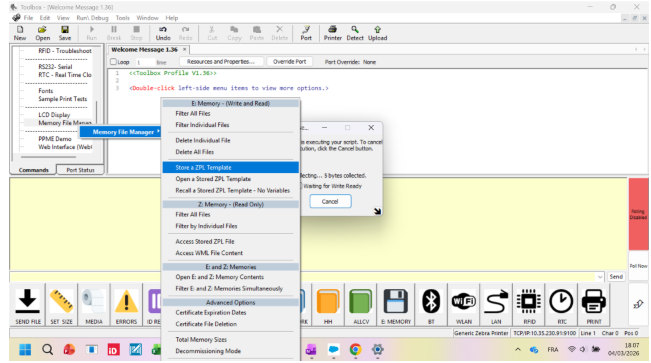Image resolution: width=651 pixels, height=363 pixels.
Task: Click the red Polling Disabled indicator
Action: pyautogui.click(x=638, y=214)
